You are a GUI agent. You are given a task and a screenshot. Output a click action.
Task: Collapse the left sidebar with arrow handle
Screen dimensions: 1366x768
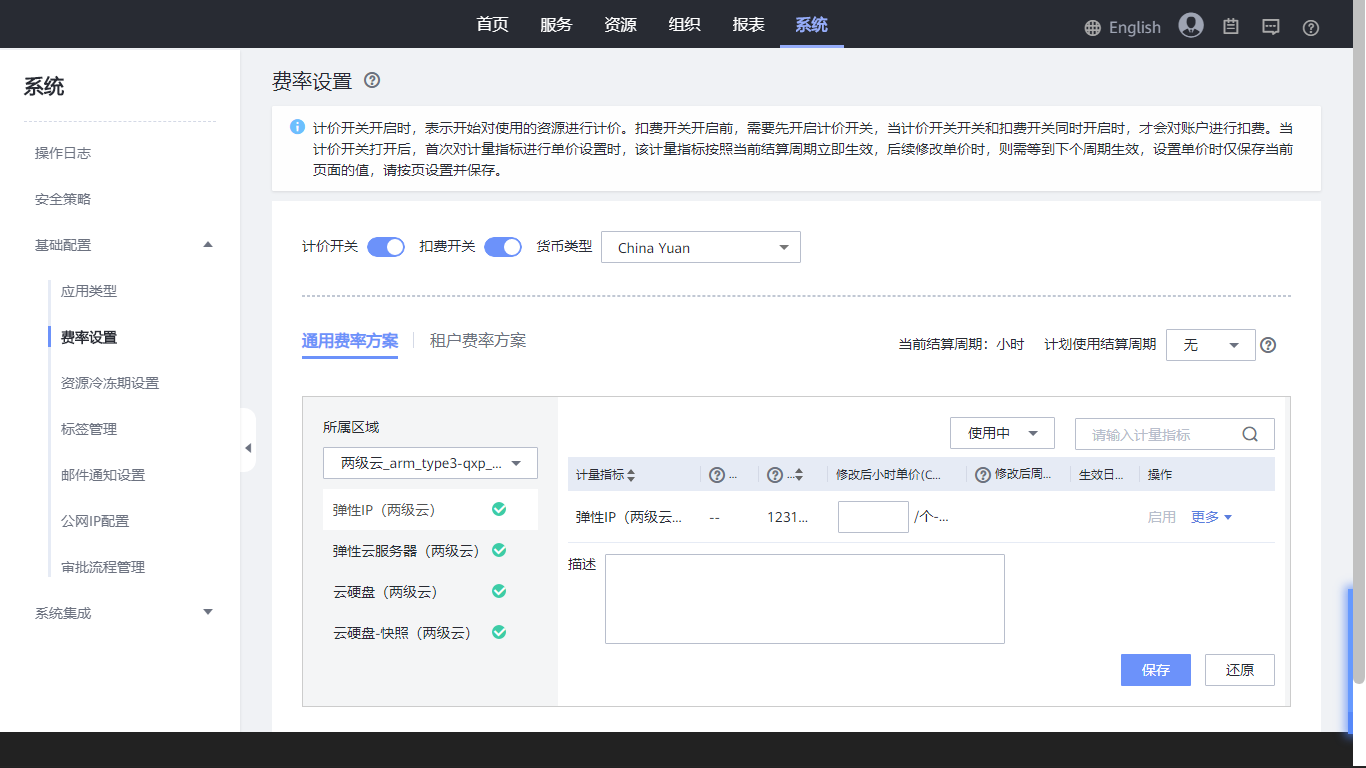pos(248,448)
